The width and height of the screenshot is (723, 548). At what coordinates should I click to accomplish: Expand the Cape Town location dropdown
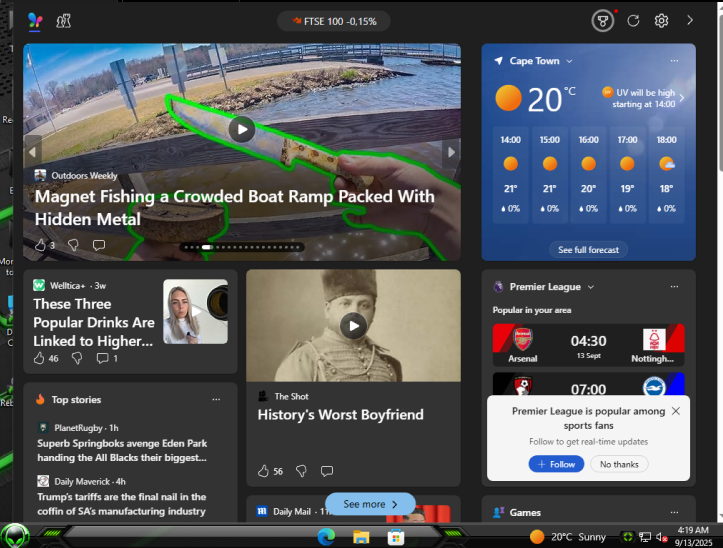[x=569, y=61]
